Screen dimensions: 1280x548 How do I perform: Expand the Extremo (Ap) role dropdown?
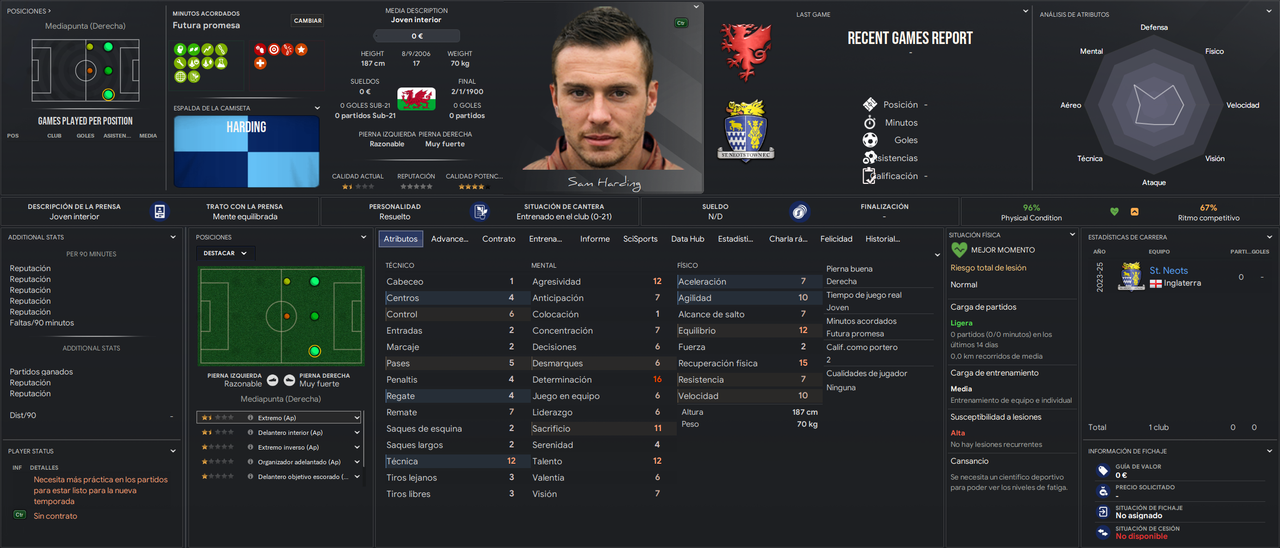coord(356,418)
